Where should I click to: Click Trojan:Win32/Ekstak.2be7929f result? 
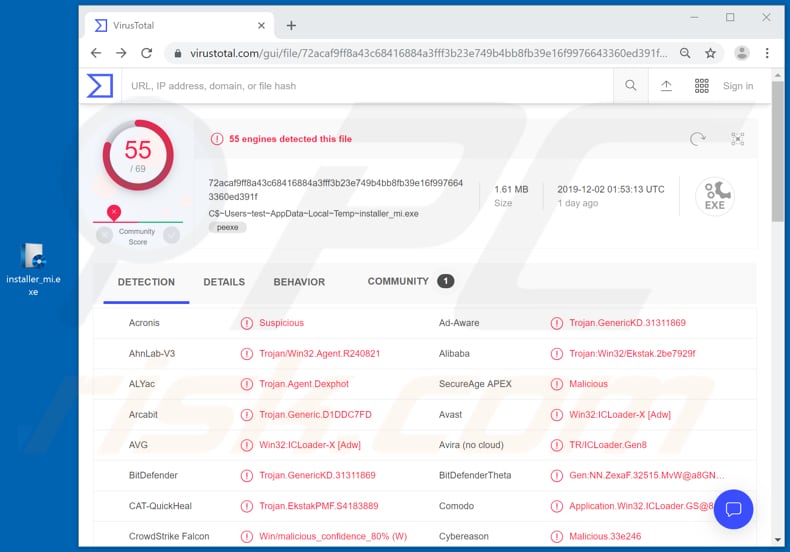632,354
